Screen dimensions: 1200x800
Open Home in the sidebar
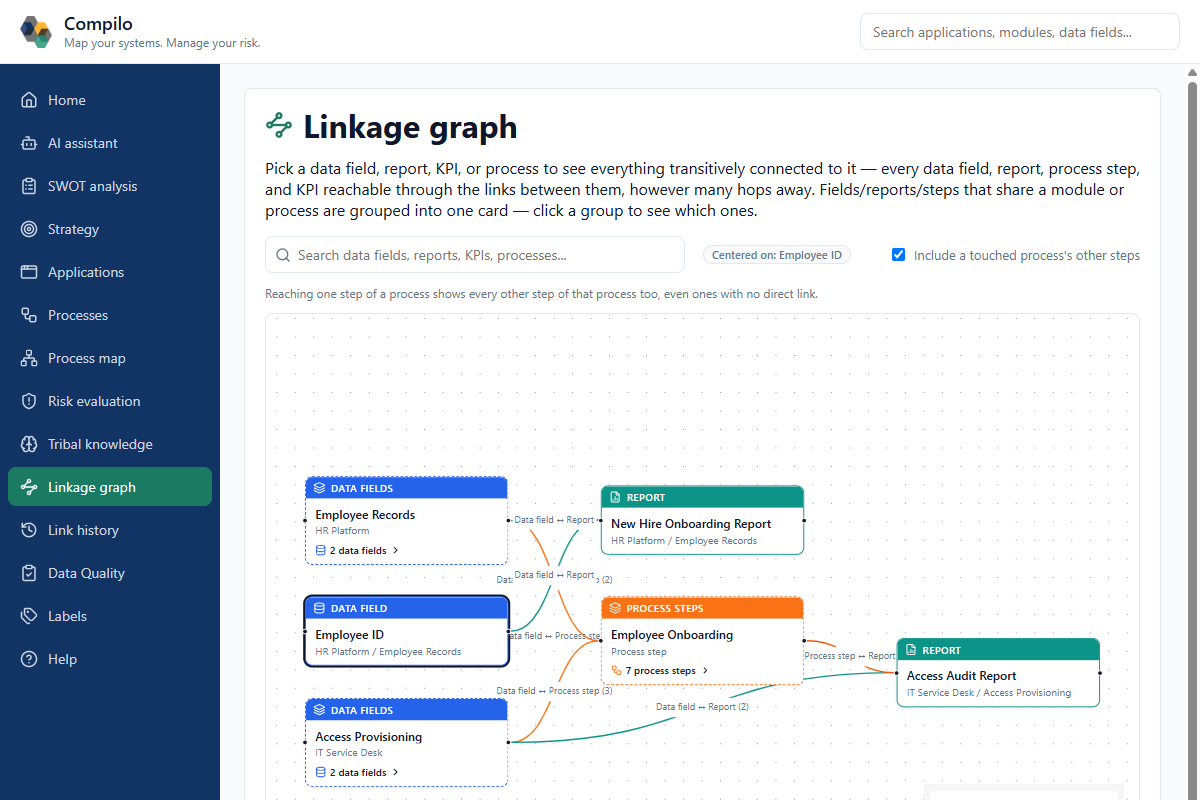[x=110, y=100]
